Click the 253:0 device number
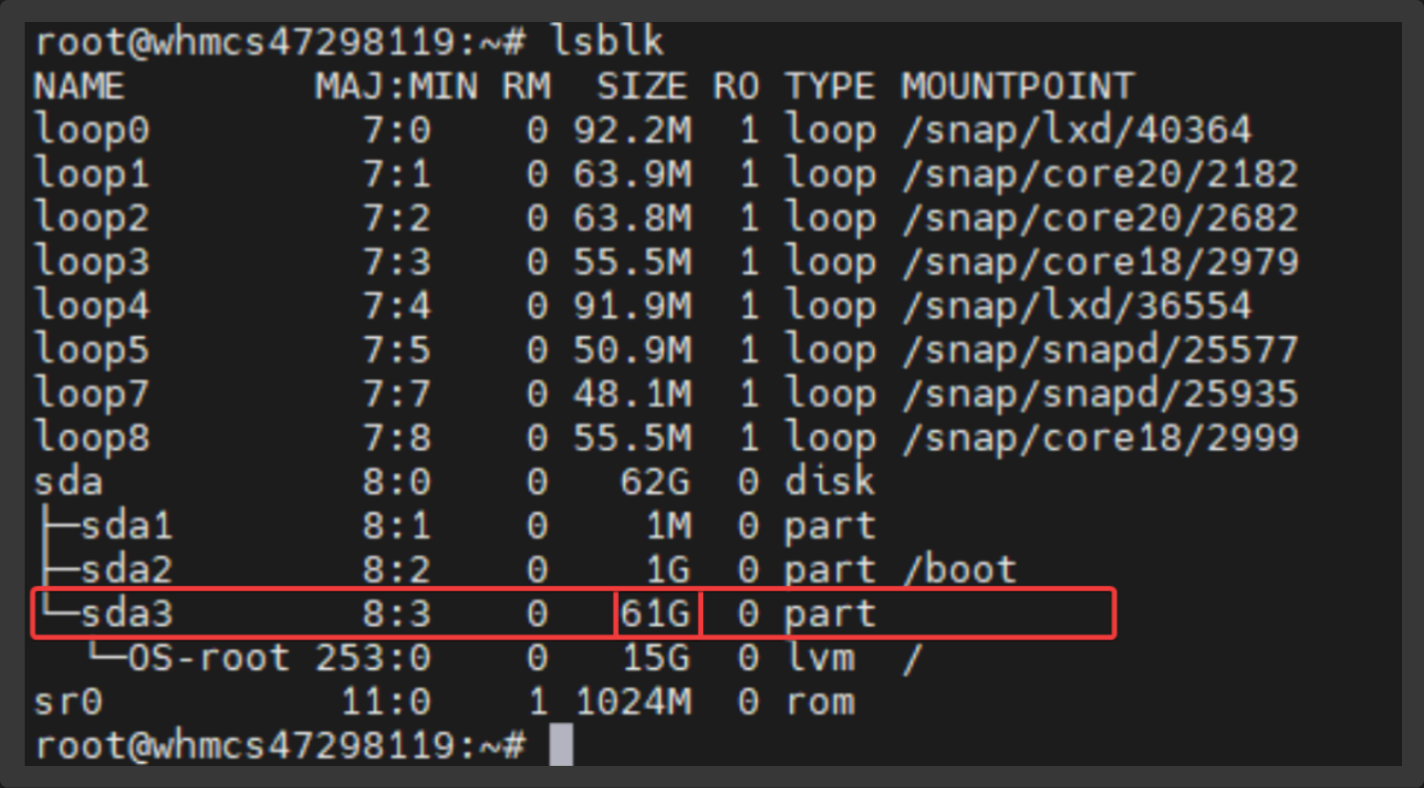The height and width of the screenshot is (788, 1424). [373, 658]
